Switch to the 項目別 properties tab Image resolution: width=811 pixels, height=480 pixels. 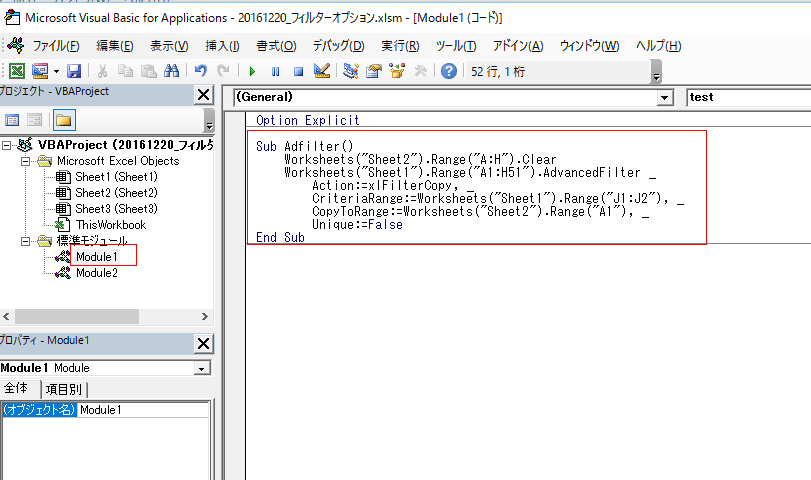(x=64, y=389)
